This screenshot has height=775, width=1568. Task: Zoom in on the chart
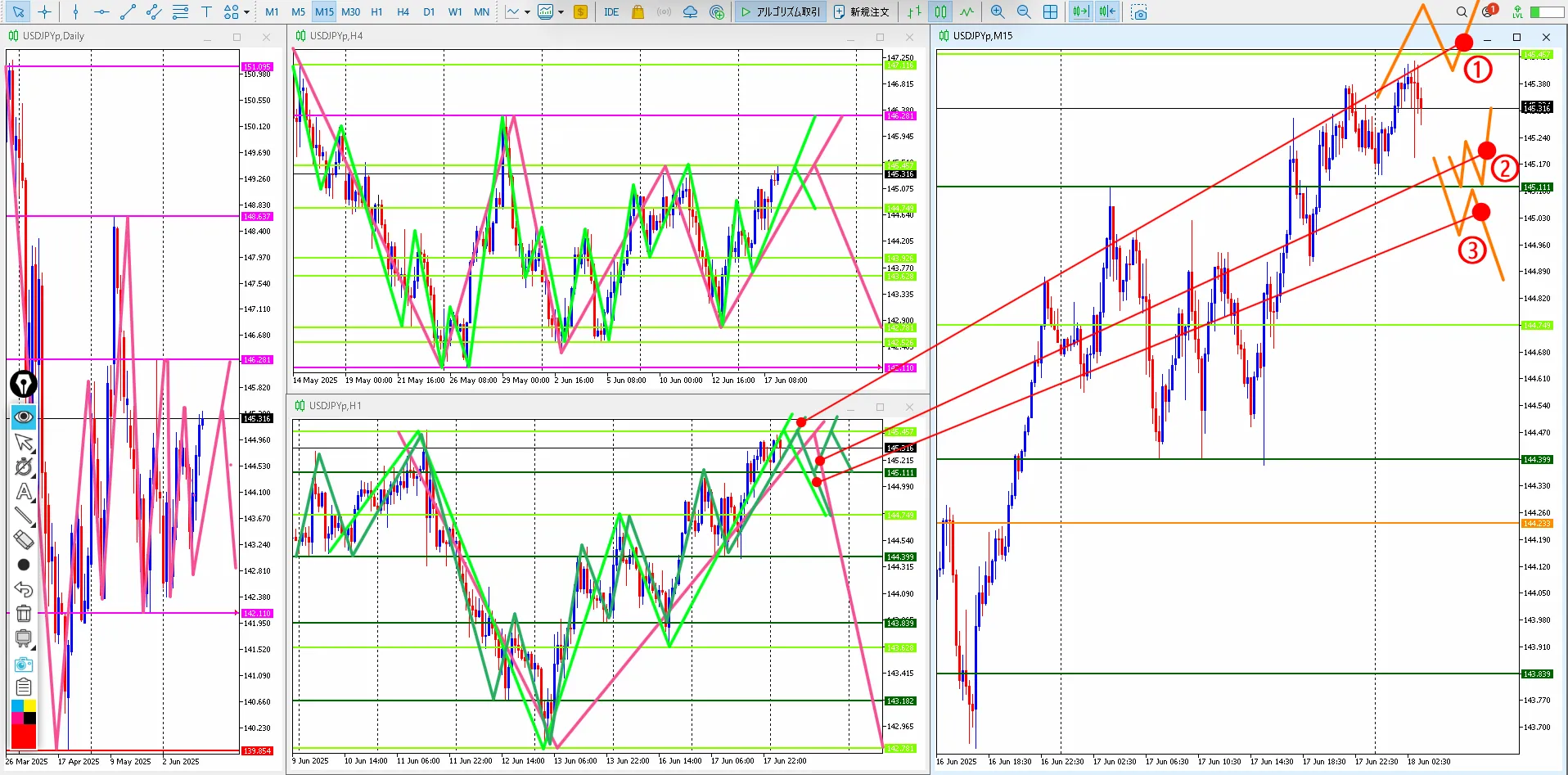[x=998, y=11]
